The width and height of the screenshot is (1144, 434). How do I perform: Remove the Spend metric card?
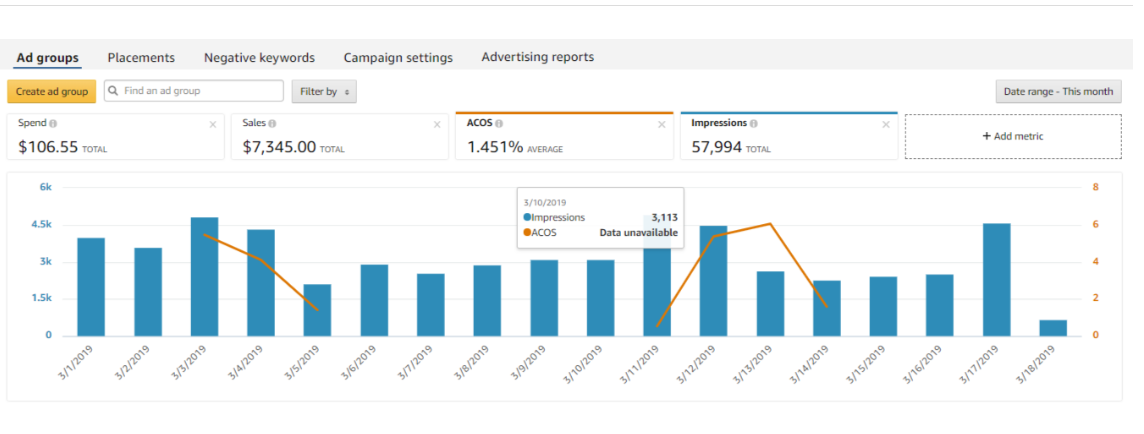(212, 125)
